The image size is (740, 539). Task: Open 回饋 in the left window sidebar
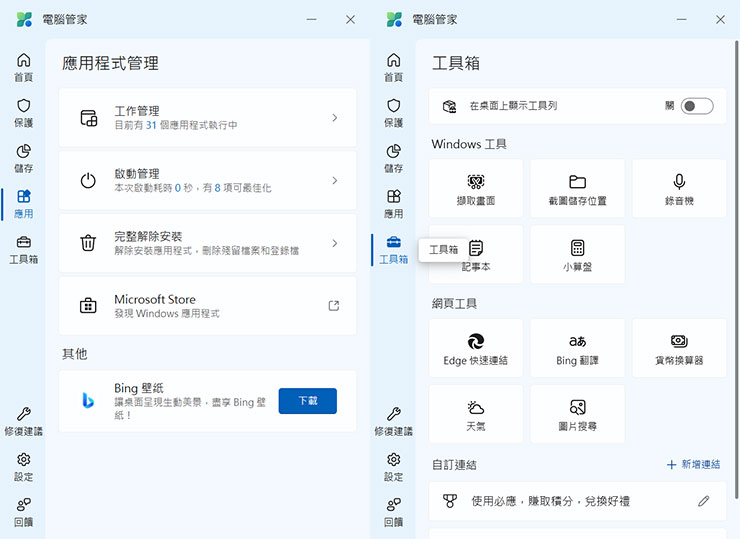click(x=24, y=513)
